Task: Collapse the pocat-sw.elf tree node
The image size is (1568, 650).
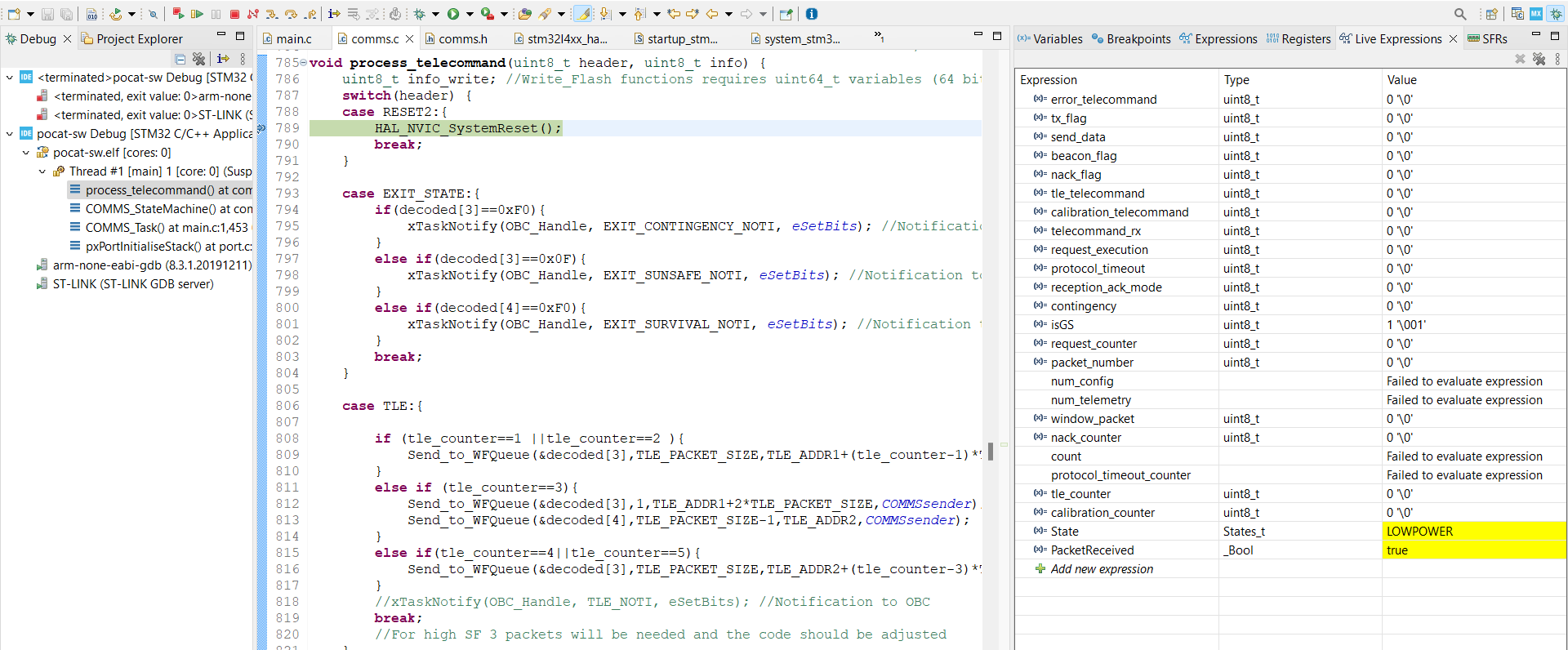Action: pos(26,153)
